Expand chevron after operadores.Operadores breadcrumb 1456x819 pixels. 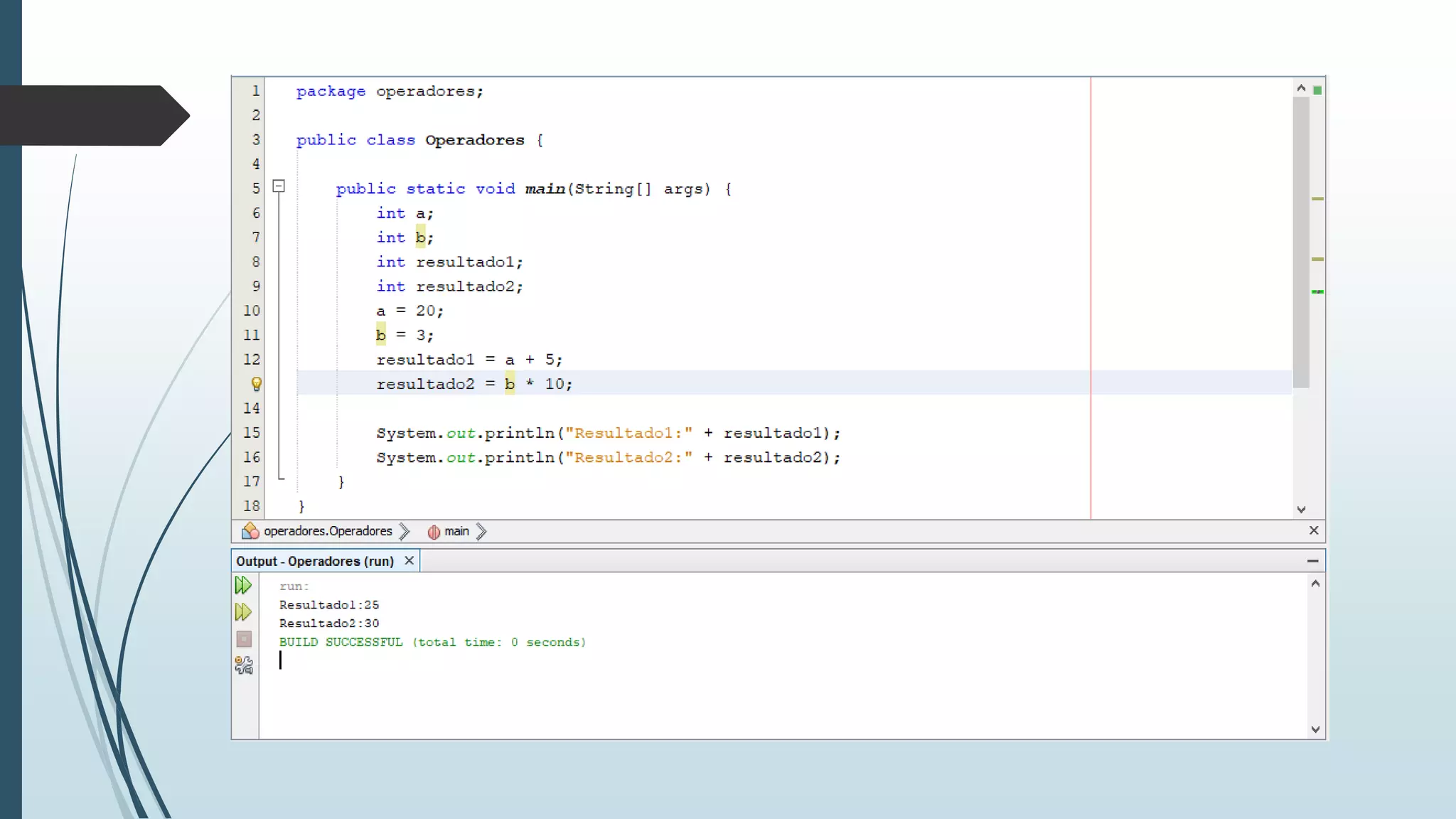tap(405, 531)
